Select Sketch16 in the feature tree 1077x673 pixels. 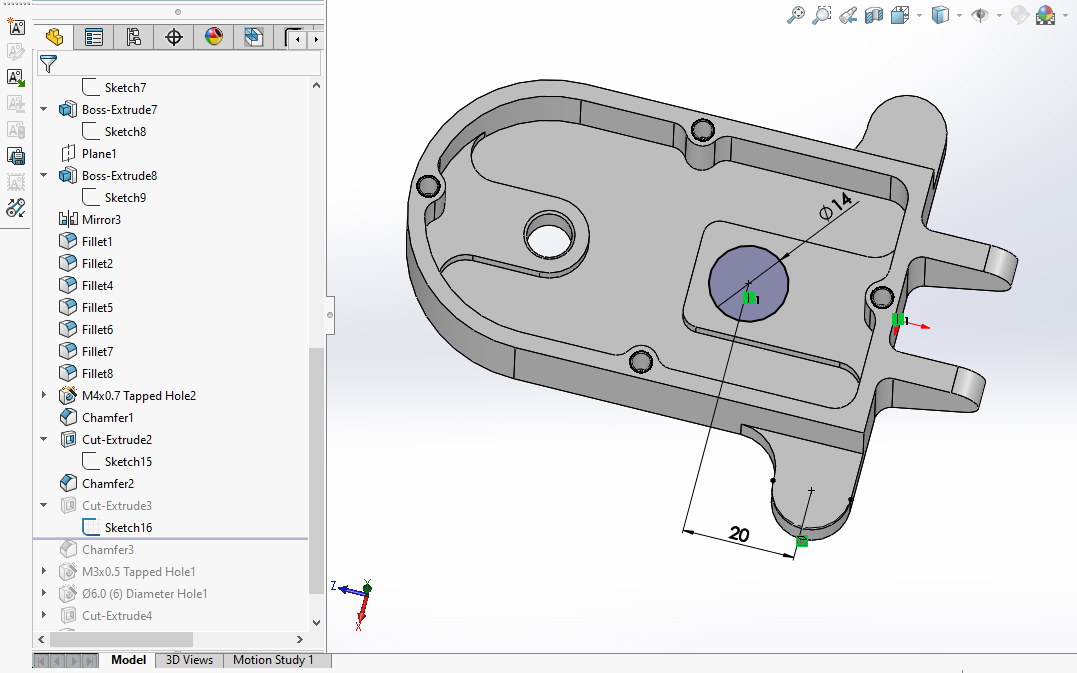tap(128, 528)
